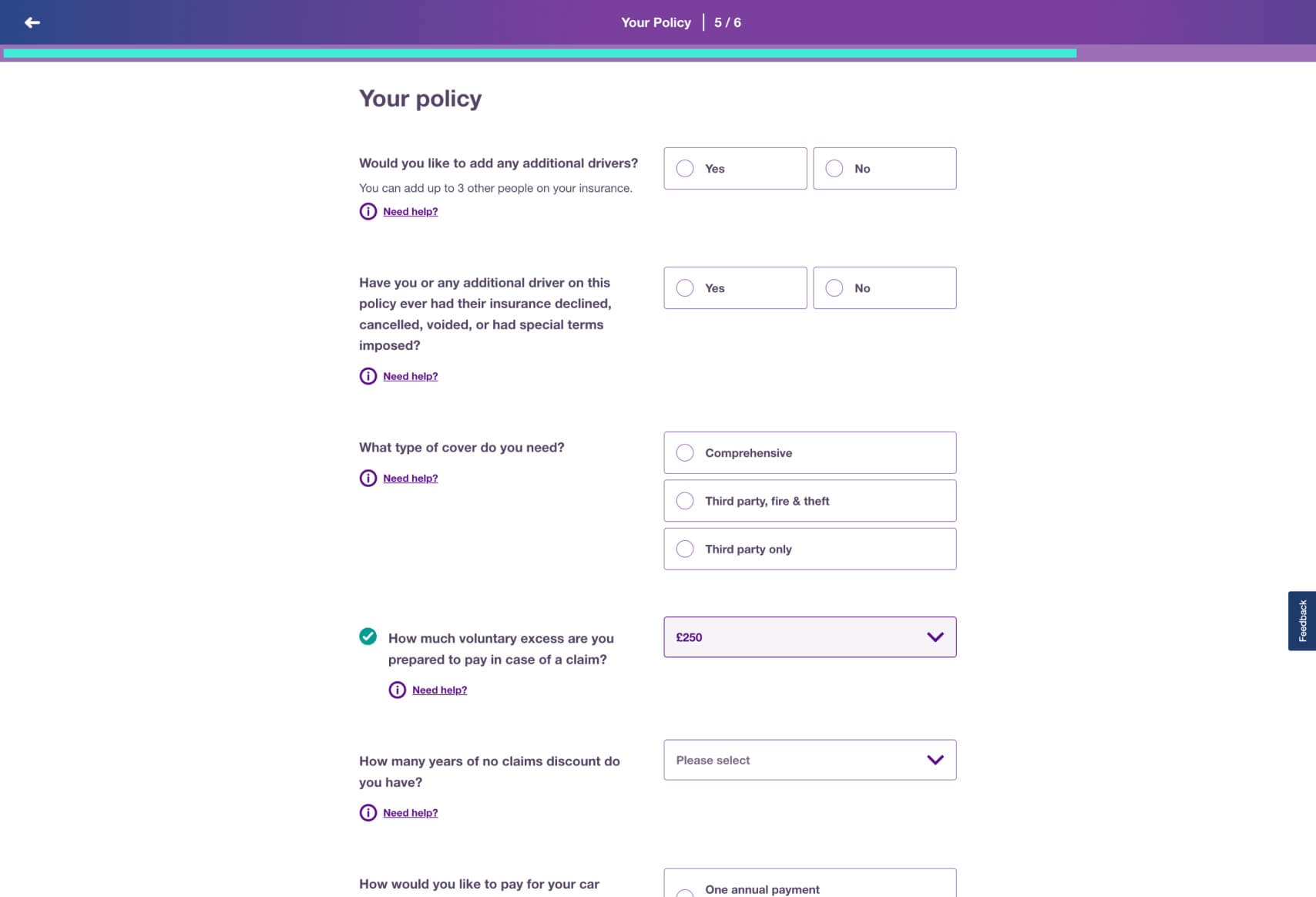The width and height of the screenshot is (1316, 897).
Task: Click info icon under insurance declined question
Action: point(368,376)
